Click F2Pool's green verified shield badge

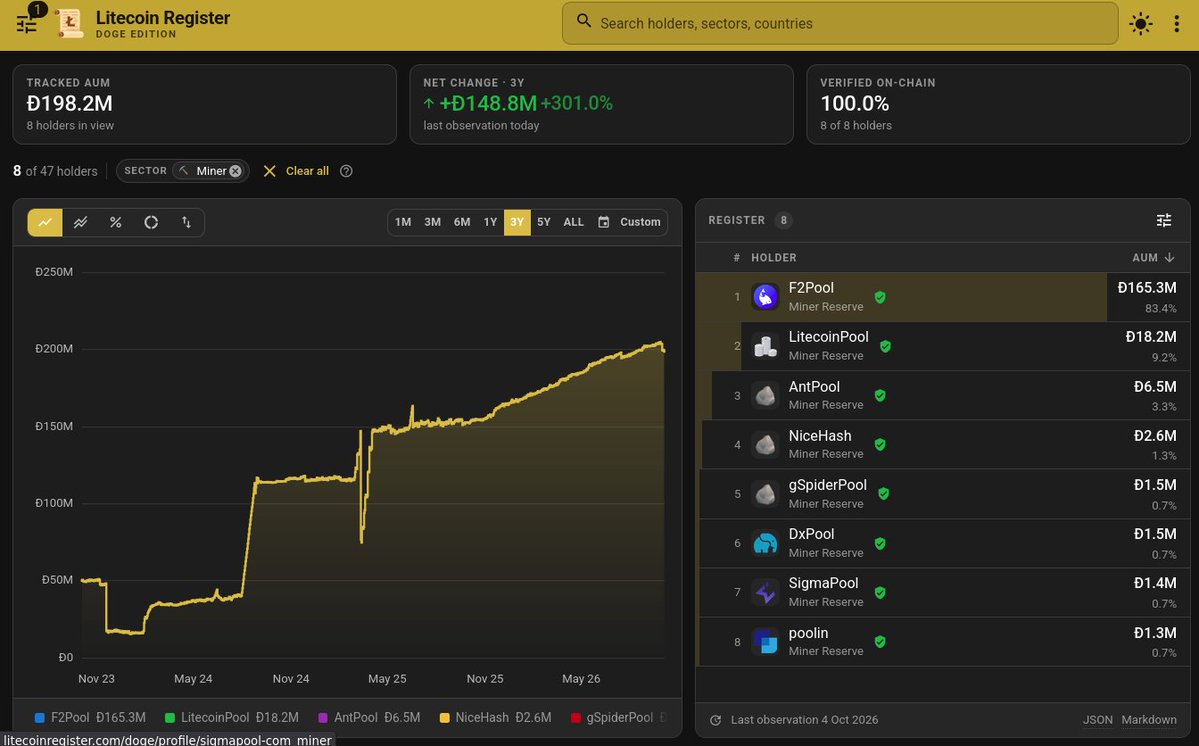[880, 297]
